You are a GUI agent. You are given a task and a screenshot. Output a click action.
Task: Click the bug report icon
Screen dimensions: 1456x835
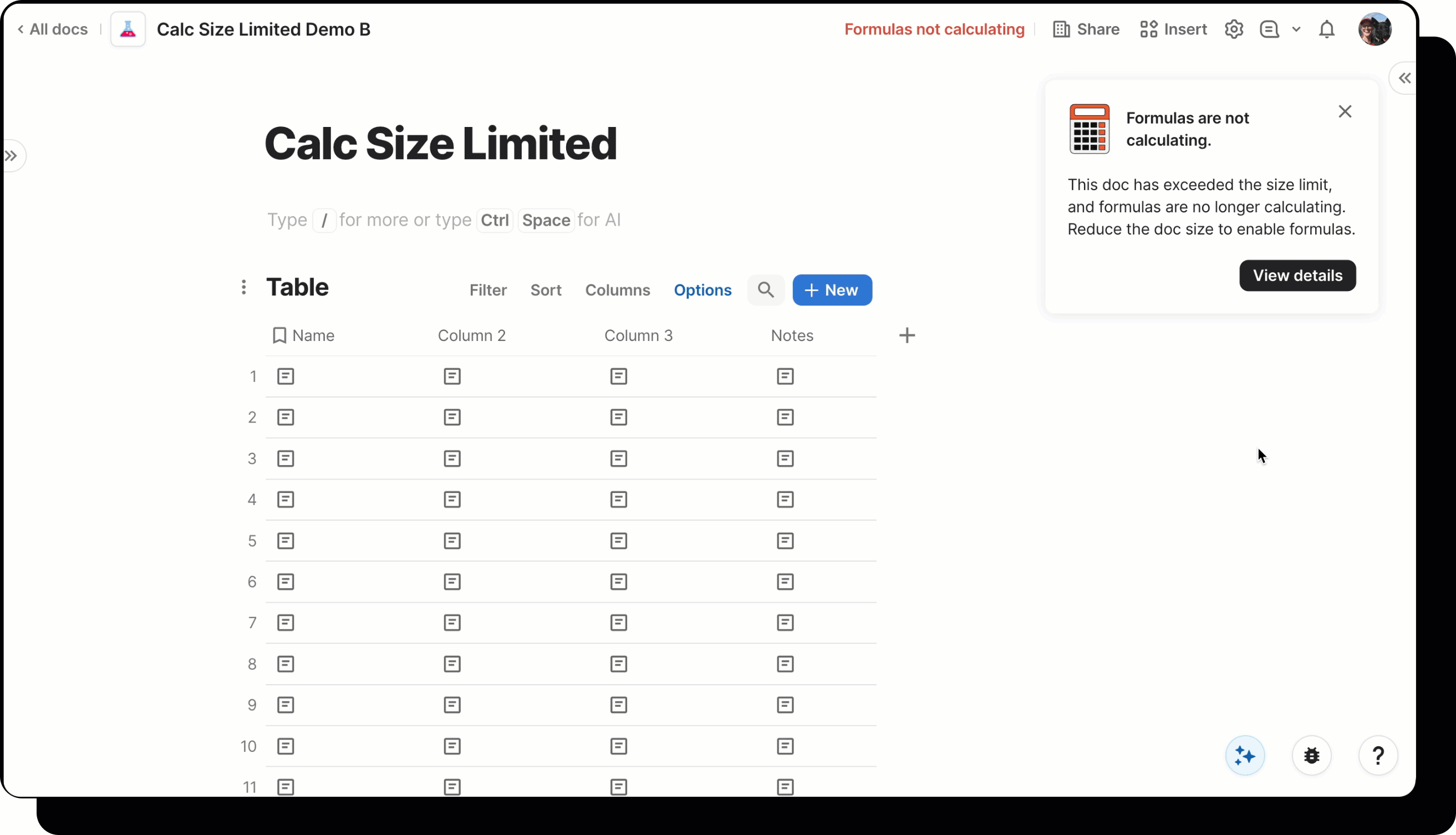click(1311, 755)
